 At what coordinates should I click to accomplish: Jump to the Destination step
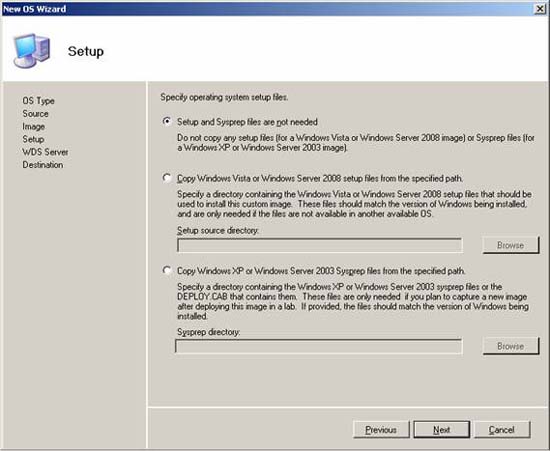click(x=43, y=164)
